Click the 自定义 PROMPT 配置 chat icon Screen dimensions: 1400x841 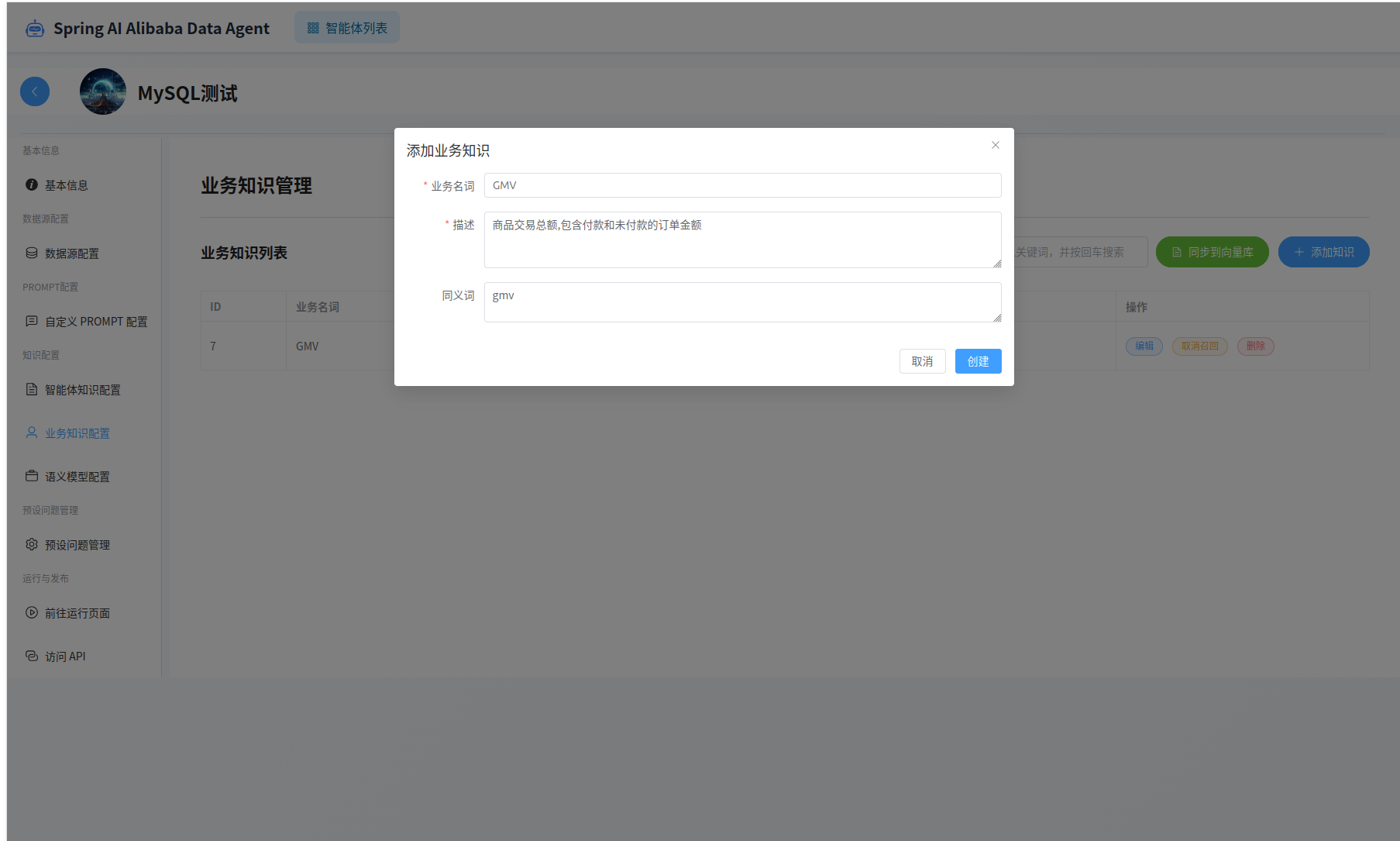[32, 321]
